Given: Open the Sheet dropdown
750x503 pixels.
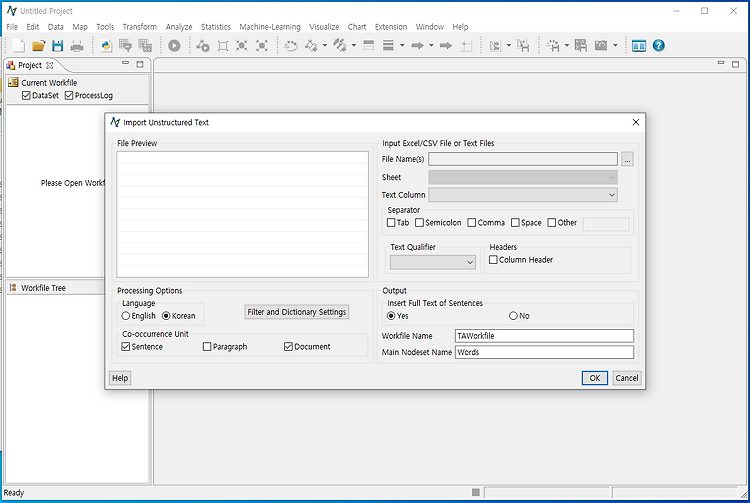Looking at the screenshot, I should tap(523, 177).
